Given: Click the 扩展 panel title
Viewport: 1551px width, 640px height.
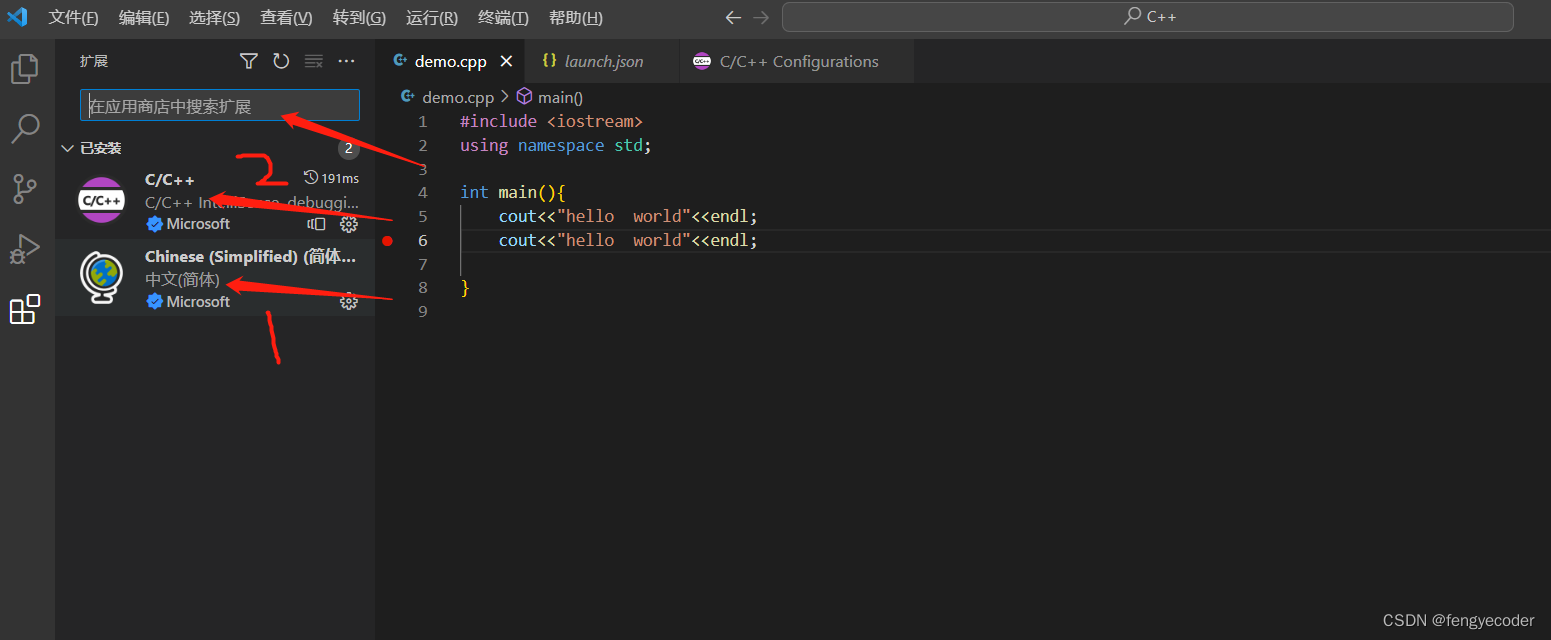Looking at the screenshot, I should pyautogui.click(x=94, y=61).
